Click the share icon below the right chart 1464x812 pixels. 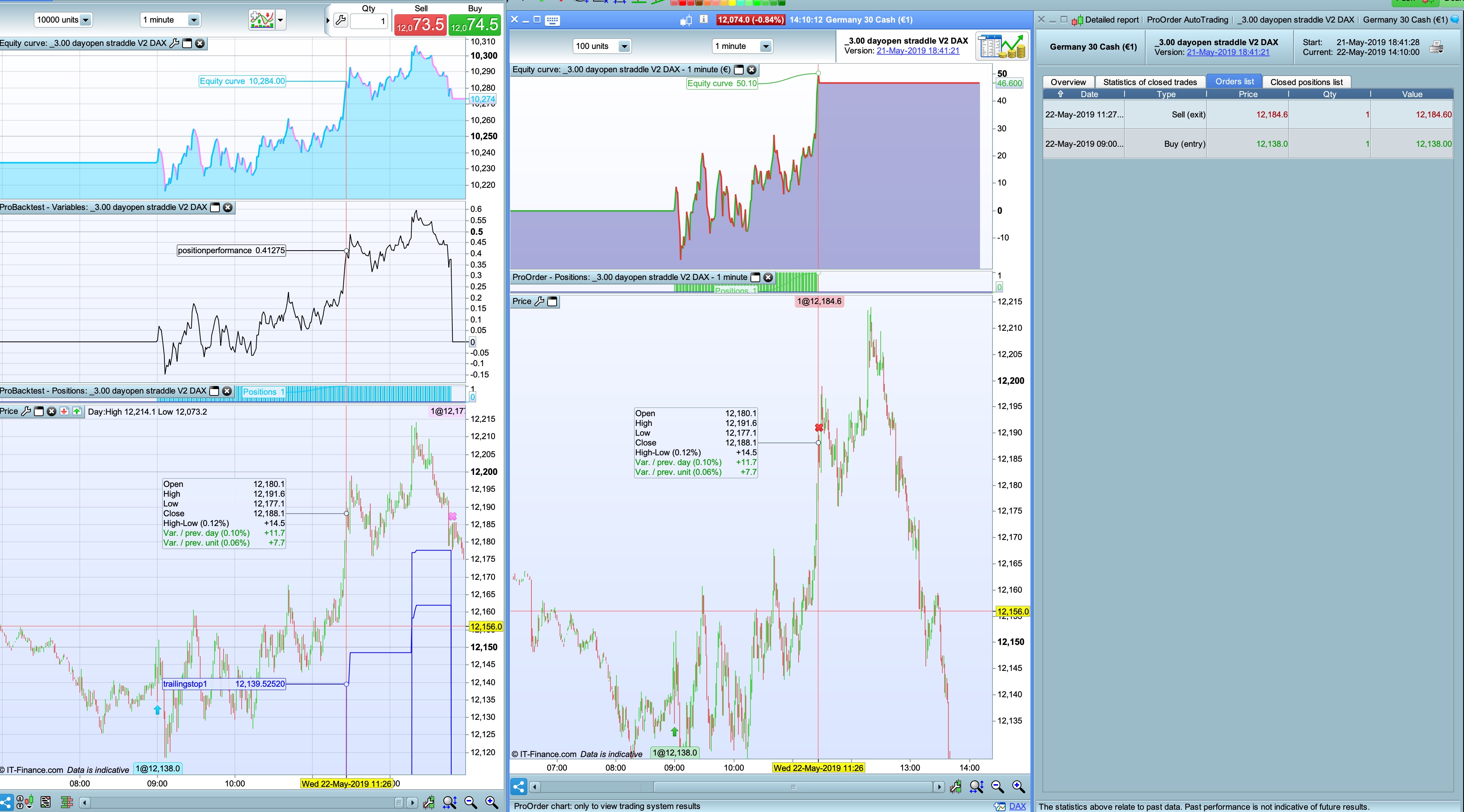click(518, 786)
